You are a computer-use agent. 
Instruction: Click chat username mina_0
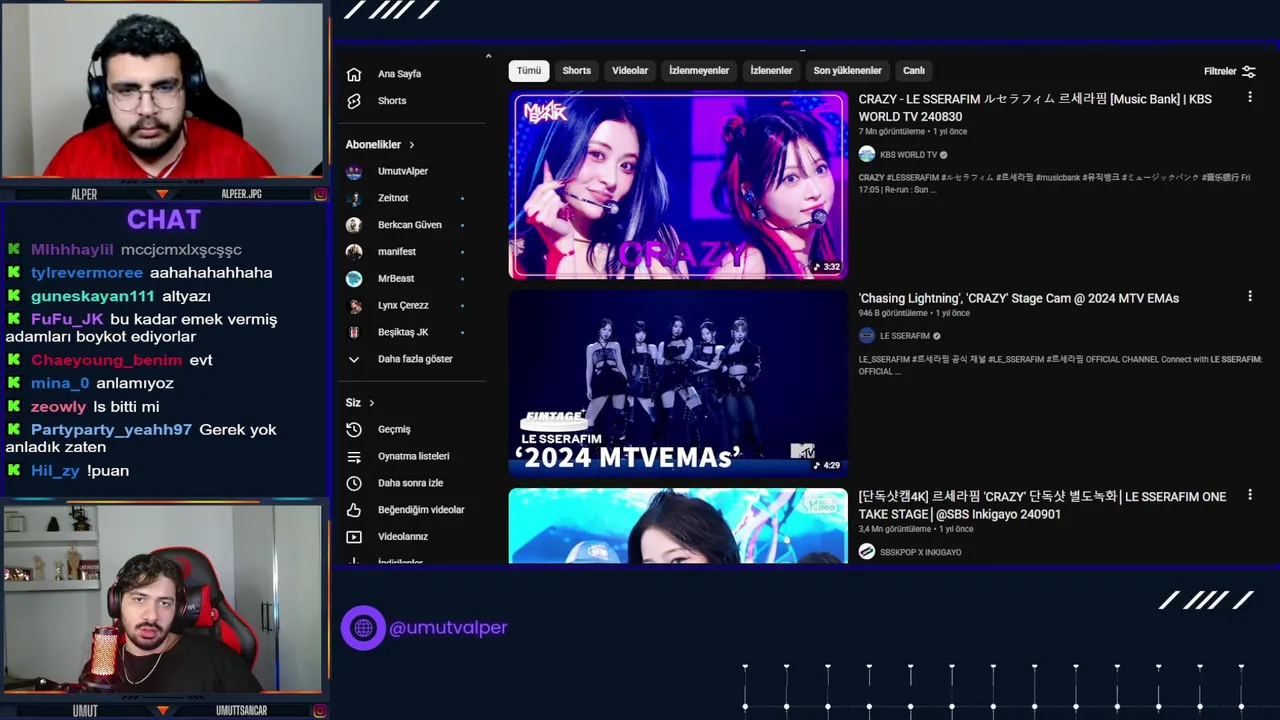(x=60, y=383)
